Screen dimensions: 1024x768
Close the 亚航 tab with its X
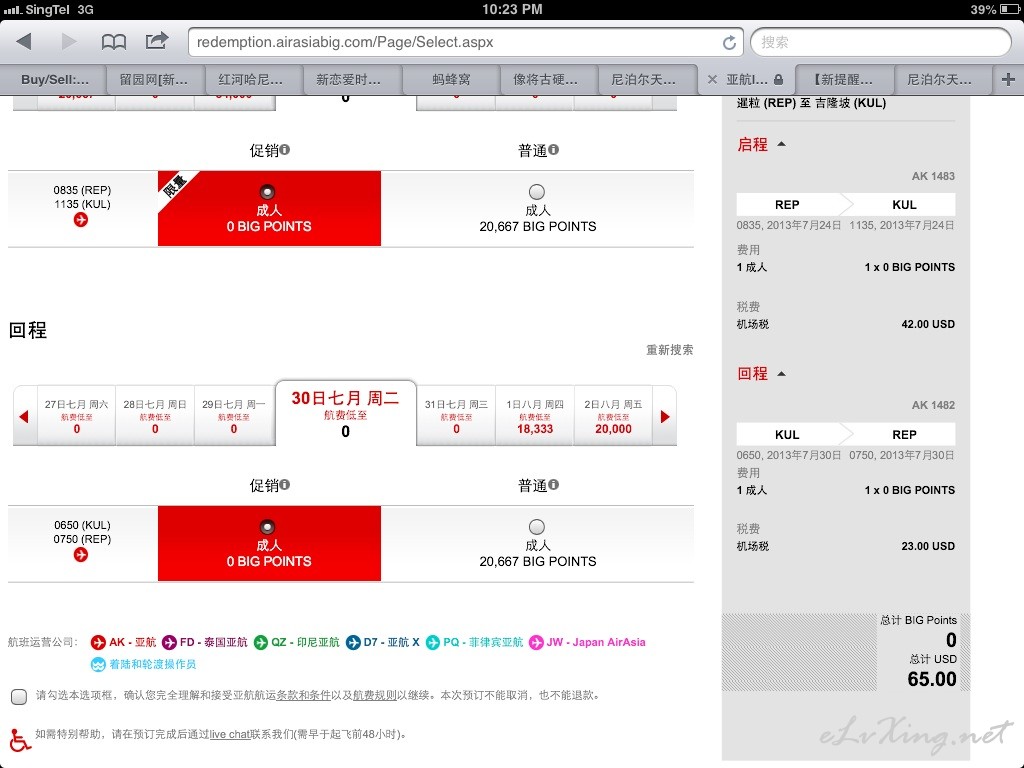pyautogui.click(x=712, y=80)
